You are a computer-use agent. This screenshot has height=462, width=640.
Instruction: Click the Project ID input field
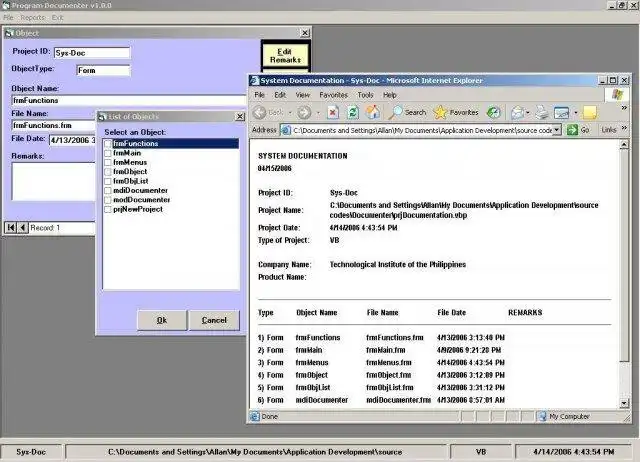(92, 53)
